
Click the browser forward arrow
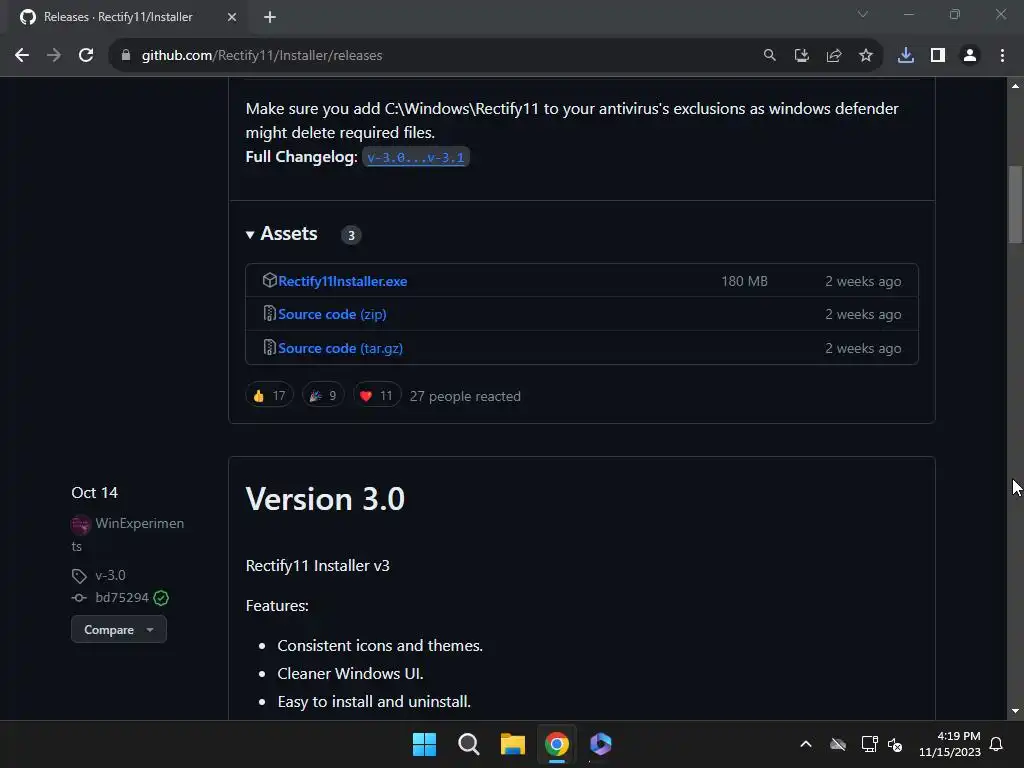point(54,56)
